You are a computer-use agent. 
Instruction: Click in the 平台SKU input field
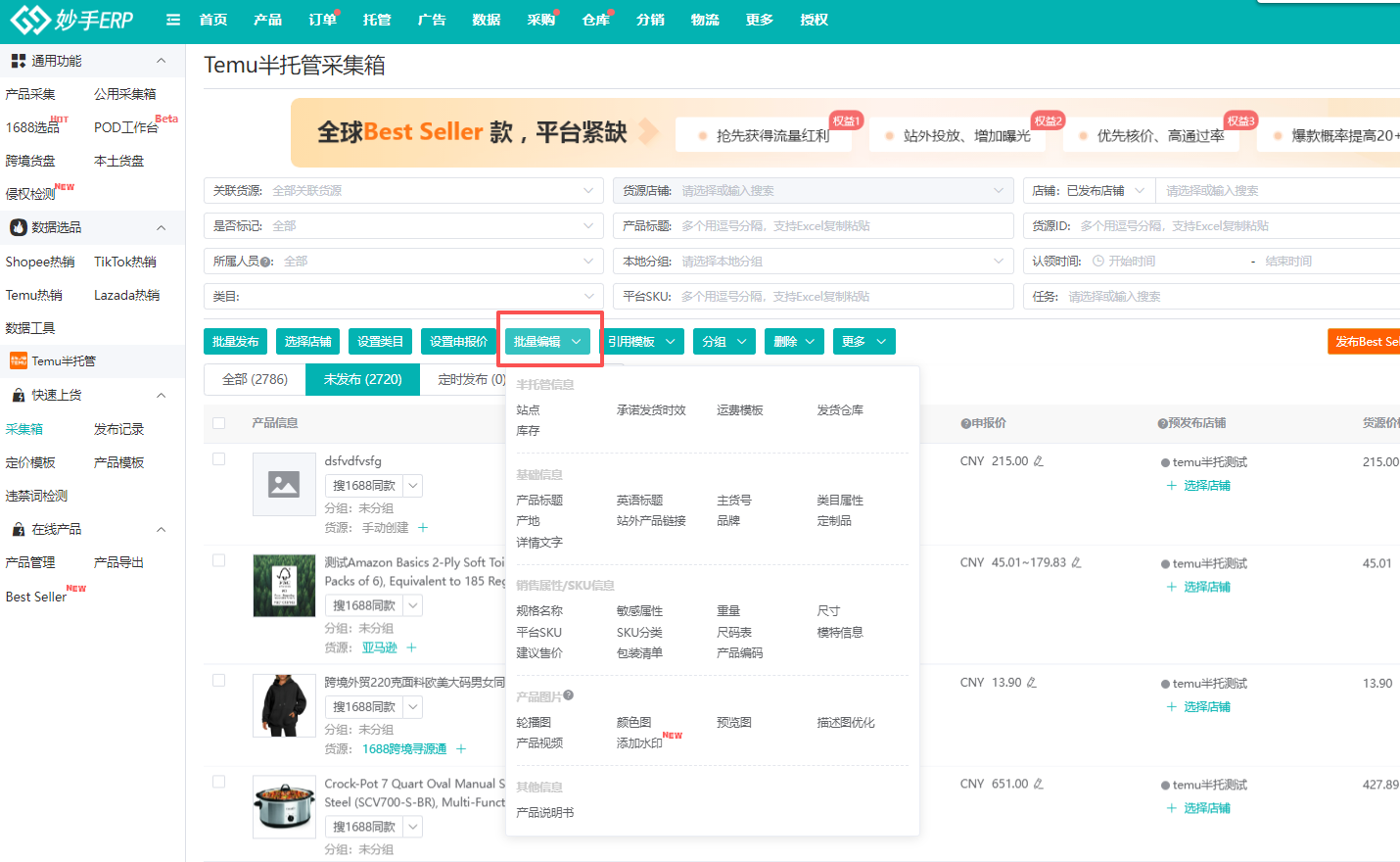pos(813,297)
